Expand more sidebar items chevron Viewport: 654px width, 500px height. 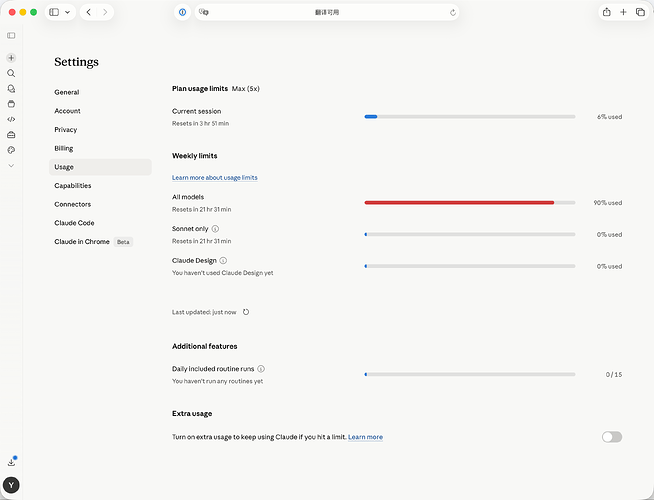tap(11, 166)
